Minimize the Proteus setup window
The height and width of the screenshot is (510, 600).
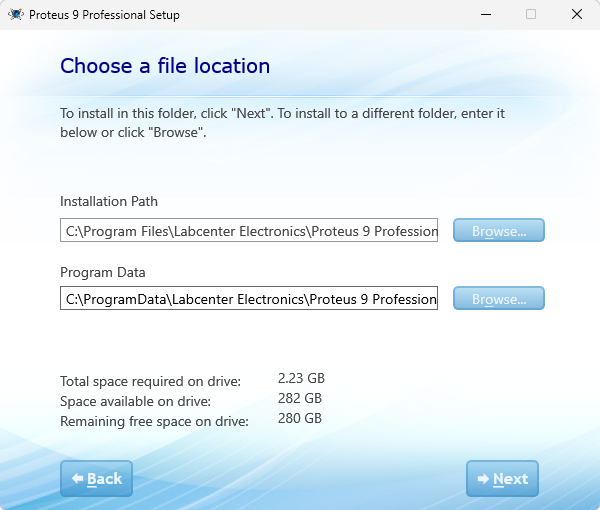[x=485, y=15]
